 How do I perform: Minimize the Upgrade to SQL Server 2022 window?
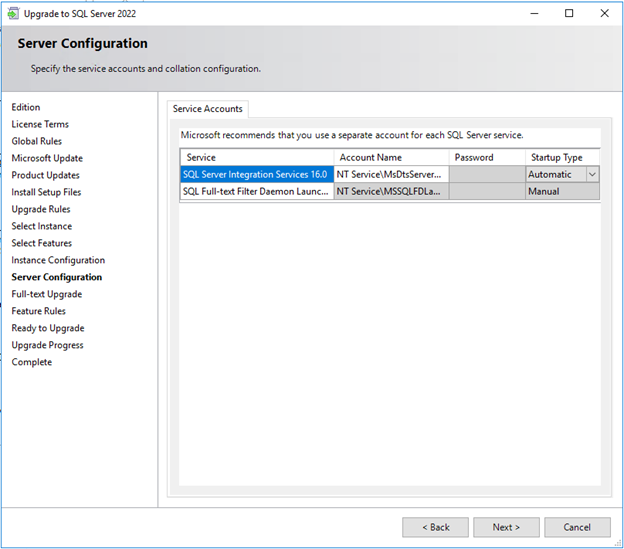534,14
